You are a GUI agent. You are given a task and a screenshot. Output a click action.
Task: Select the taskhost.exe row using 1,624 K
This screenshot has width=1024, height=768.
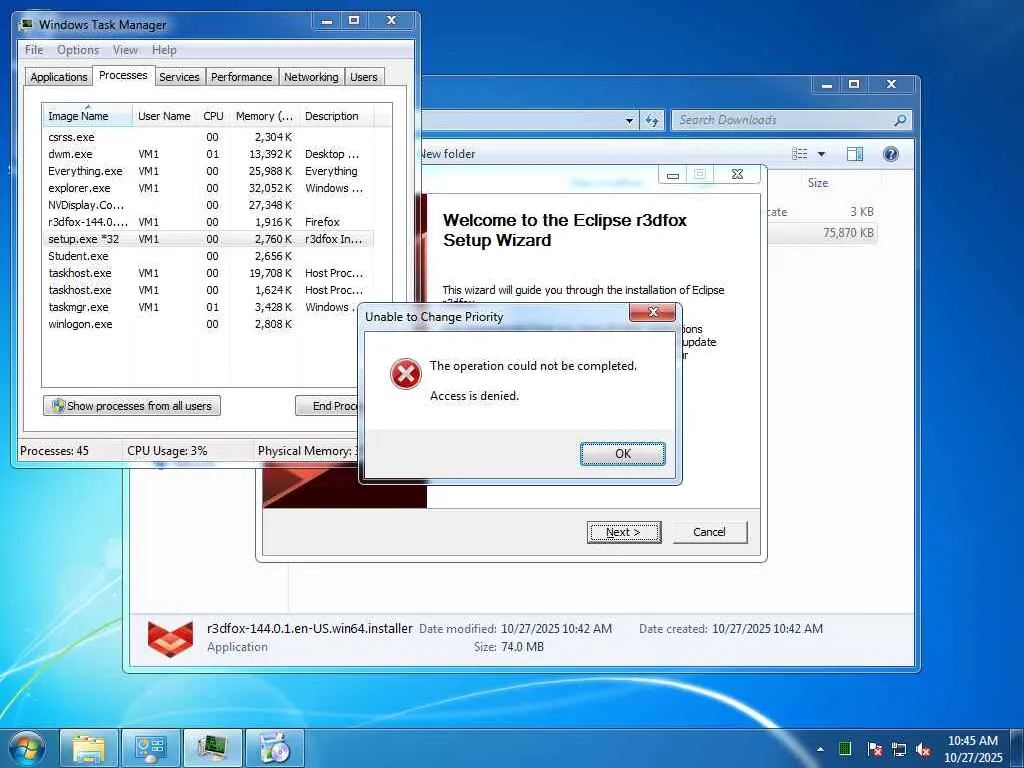pos(209,290)
